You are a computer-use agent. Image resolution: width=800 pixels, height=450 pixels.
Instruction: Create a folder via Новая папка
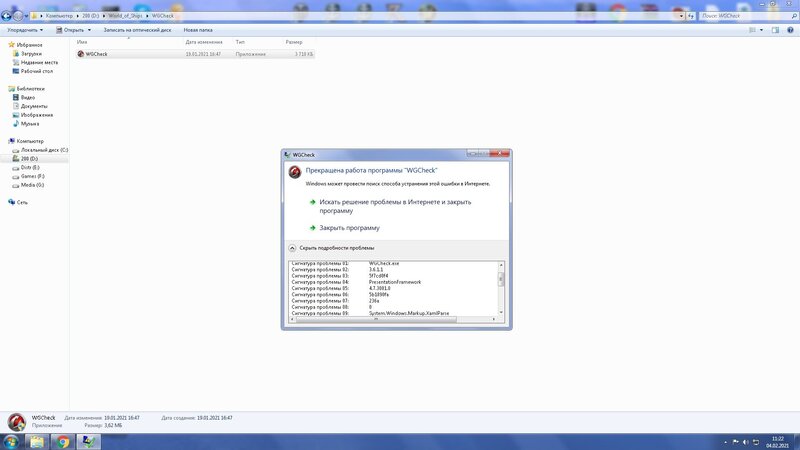[x=198, y=30]
